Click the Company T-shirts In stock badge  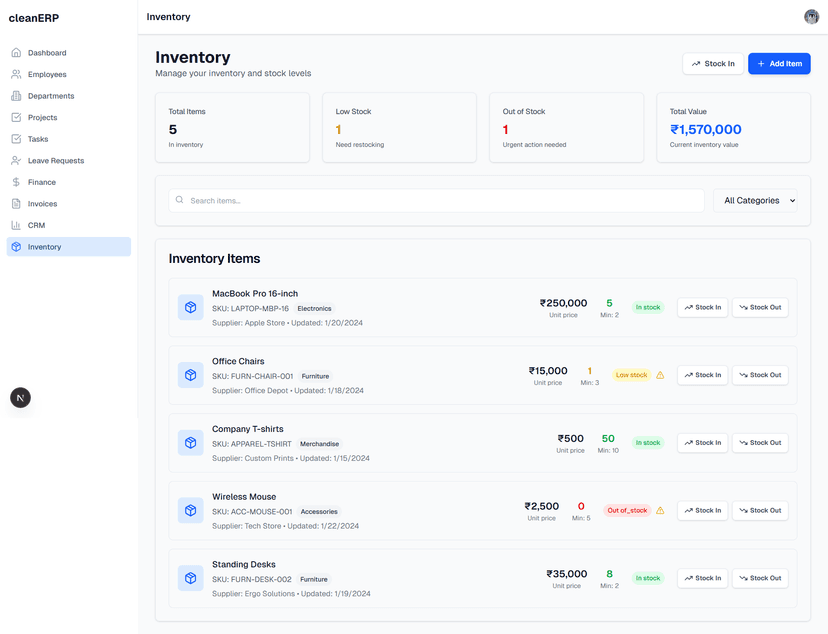click(648, 442)
